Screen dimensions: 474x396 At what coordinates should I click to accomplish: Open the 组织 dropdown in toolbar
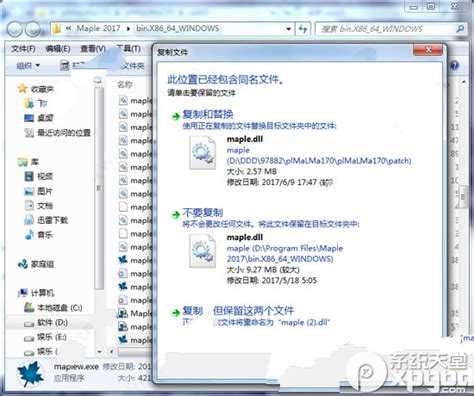28,65
